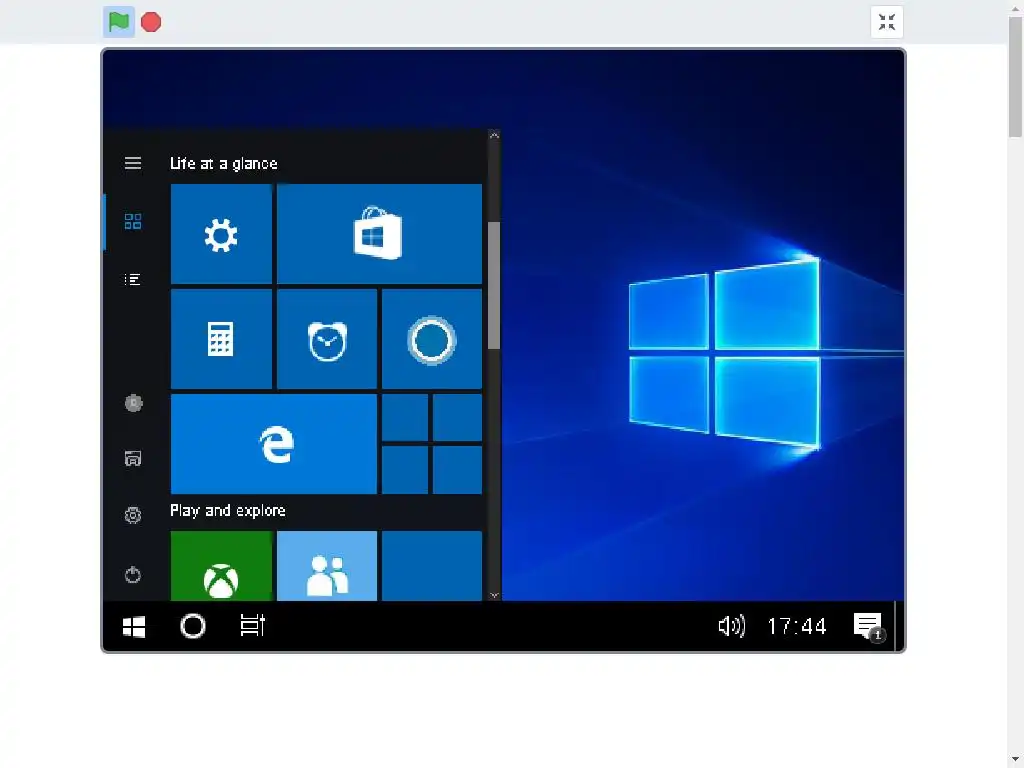Click the 'Life at a glance' heading
The height and width of the screenshot is (768, 1024).
tap(223, 163)
